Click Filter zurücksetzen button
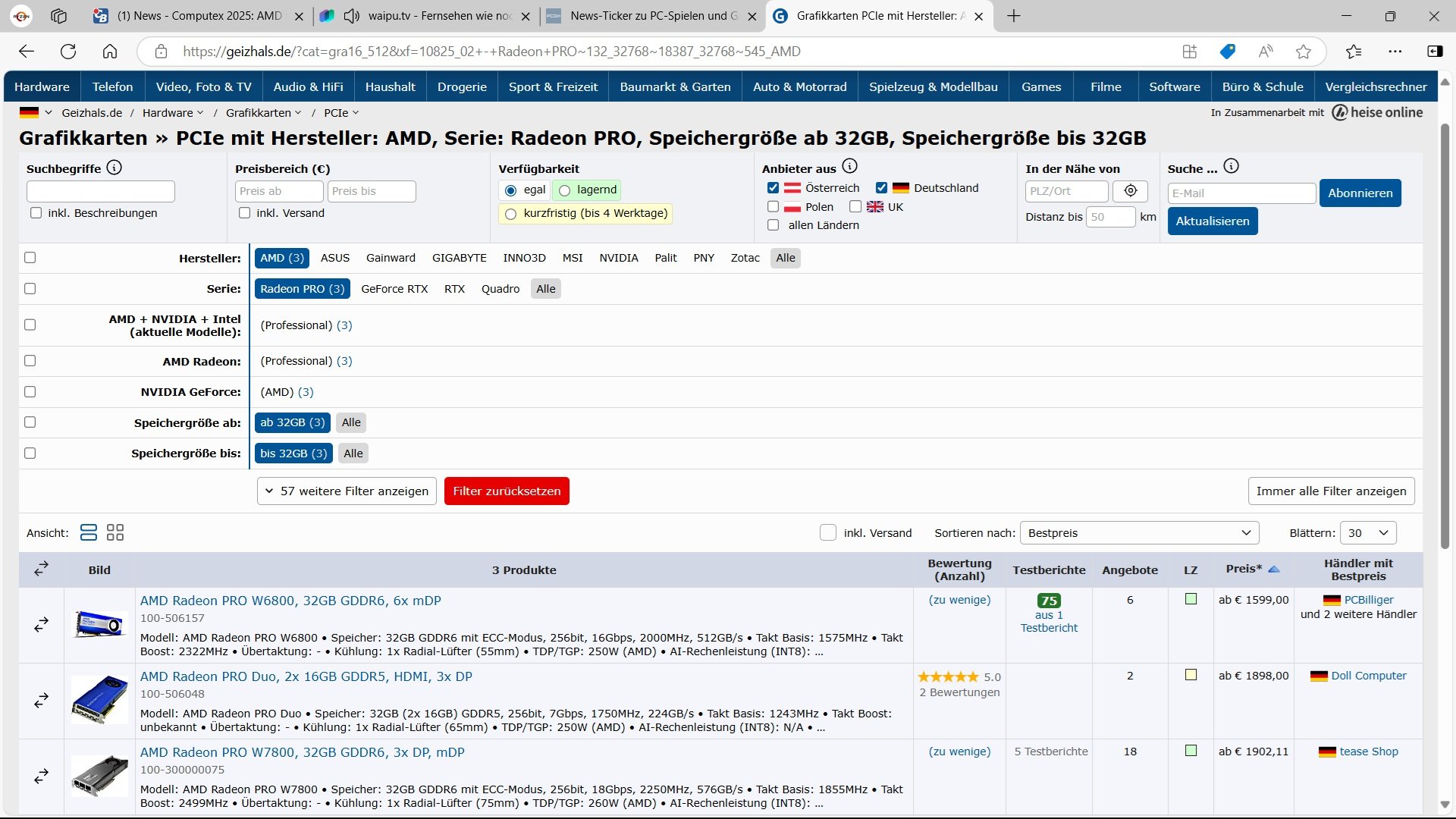 click(x=507, y=491)
